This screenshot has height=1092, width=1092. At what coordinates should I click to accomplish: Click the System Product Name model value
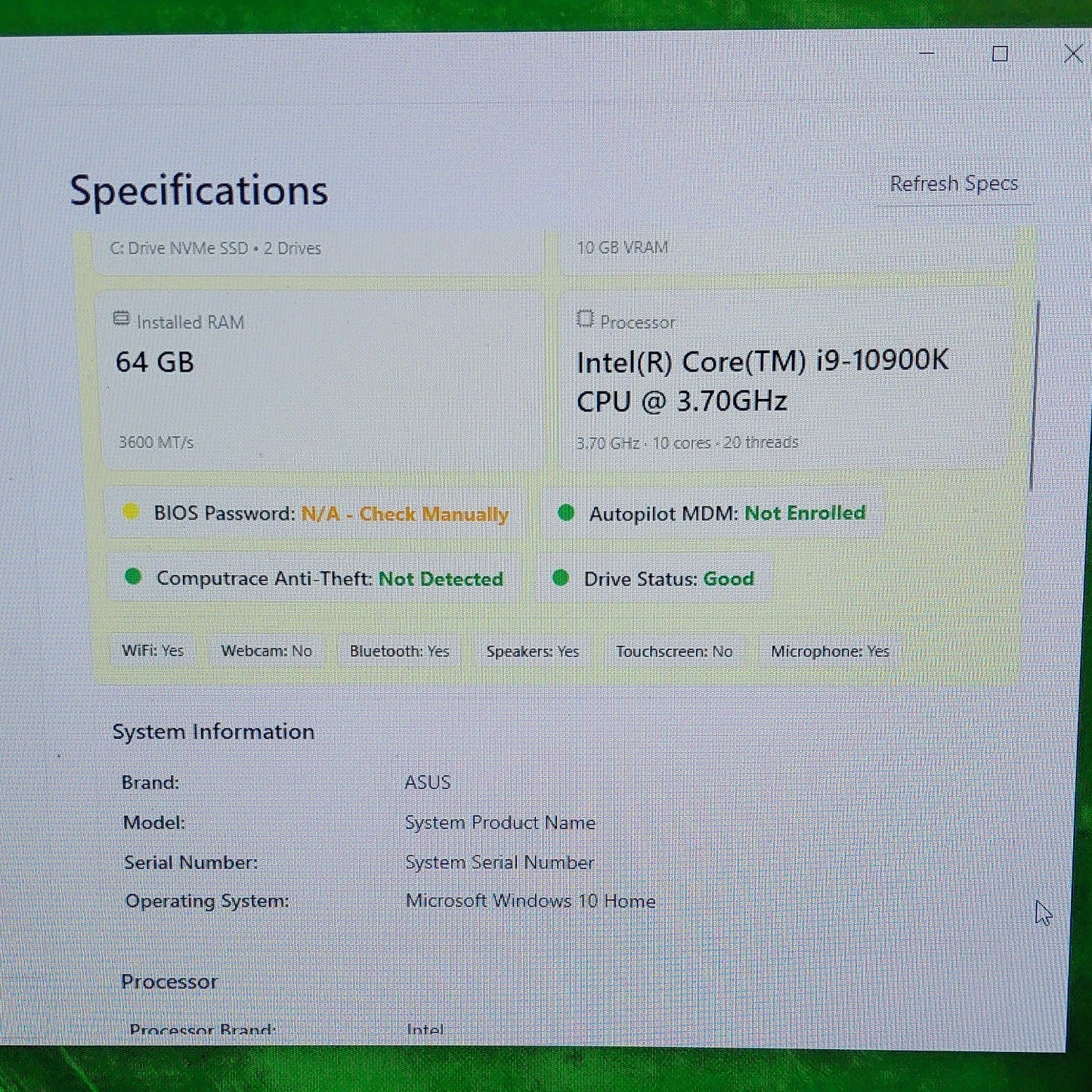(500, 822)
